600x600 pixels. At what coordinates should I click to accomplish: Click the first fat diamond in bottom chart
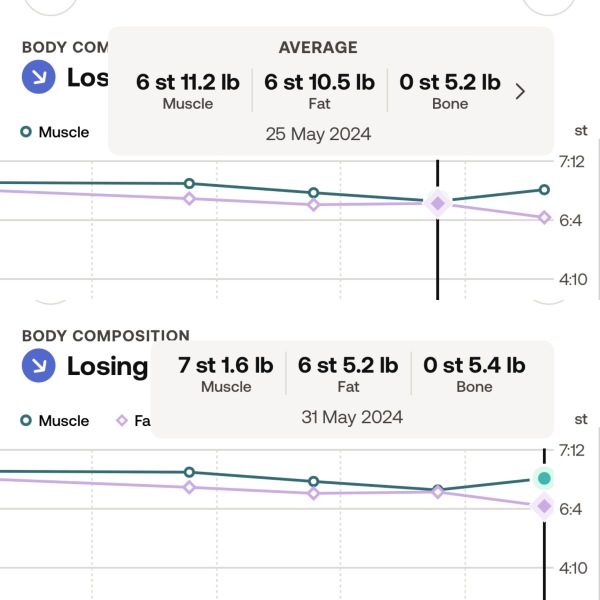189,487
